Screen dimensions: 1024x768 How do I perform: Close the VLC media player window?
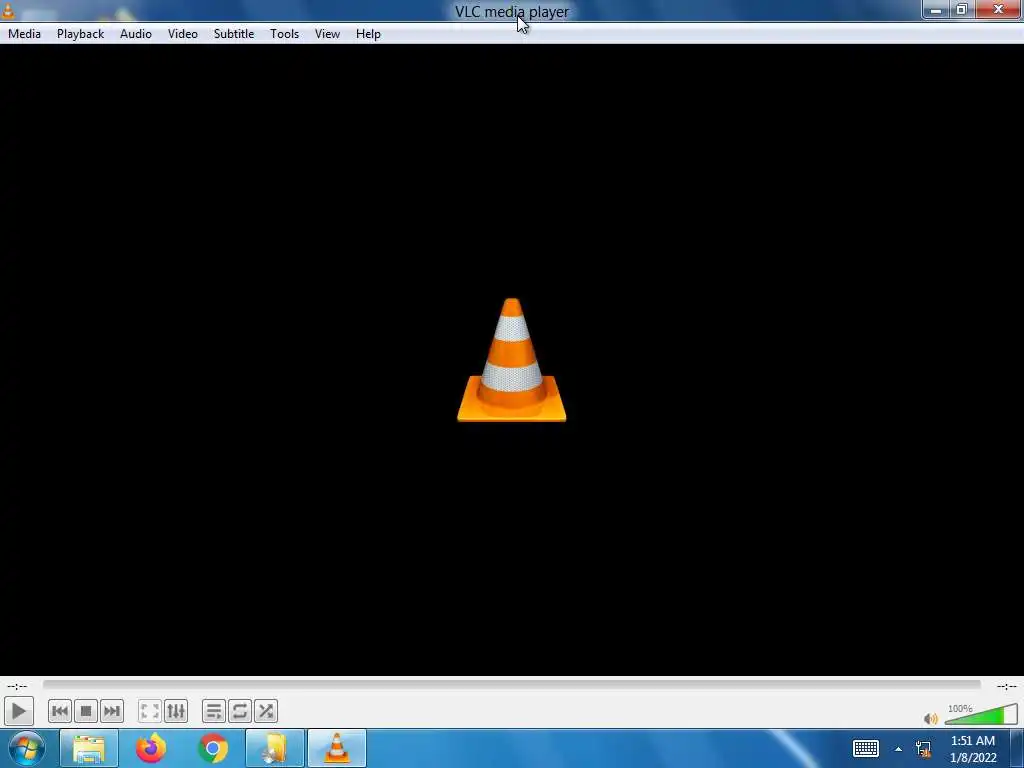pos(998,10)
